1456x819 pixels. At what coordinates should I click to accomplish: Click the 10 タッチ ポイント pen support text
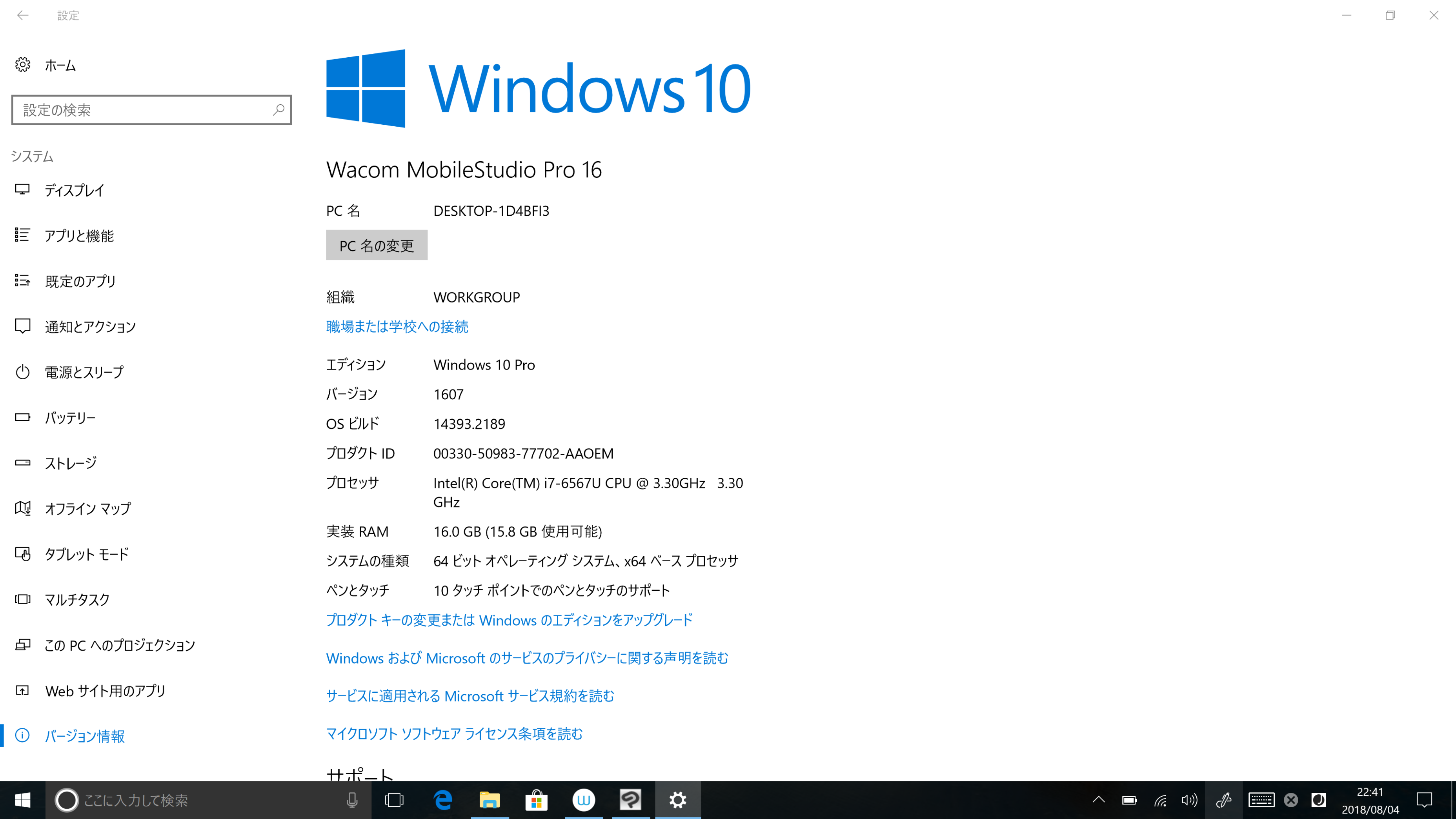click(x=551, y=590)
